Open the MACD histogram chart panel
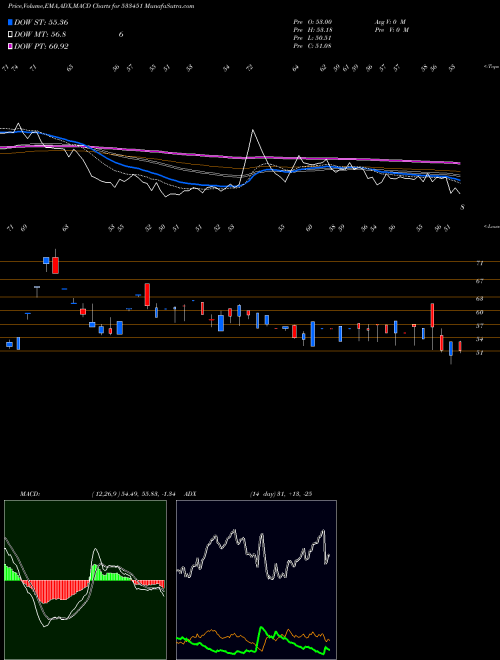This screenshot has height=660, width=500. click(85, 580)
